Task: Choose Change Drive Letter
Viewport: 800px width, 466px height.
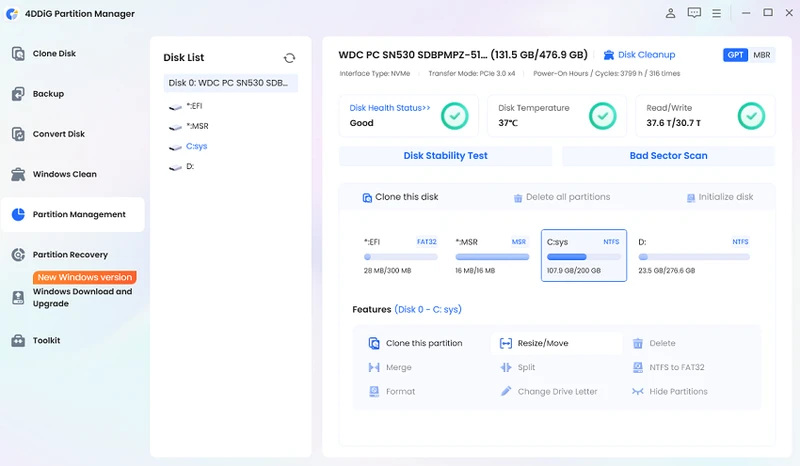Action: 548,391
